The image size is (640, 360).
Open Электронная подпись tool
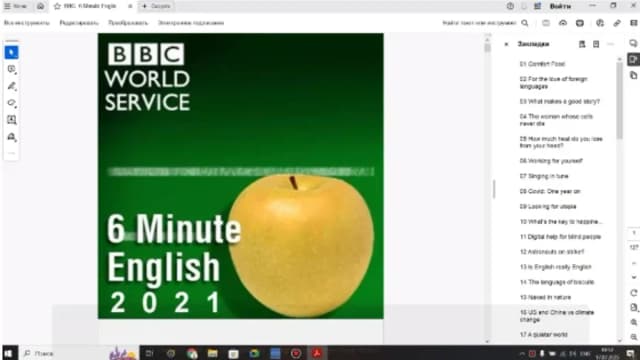[191, 23]
